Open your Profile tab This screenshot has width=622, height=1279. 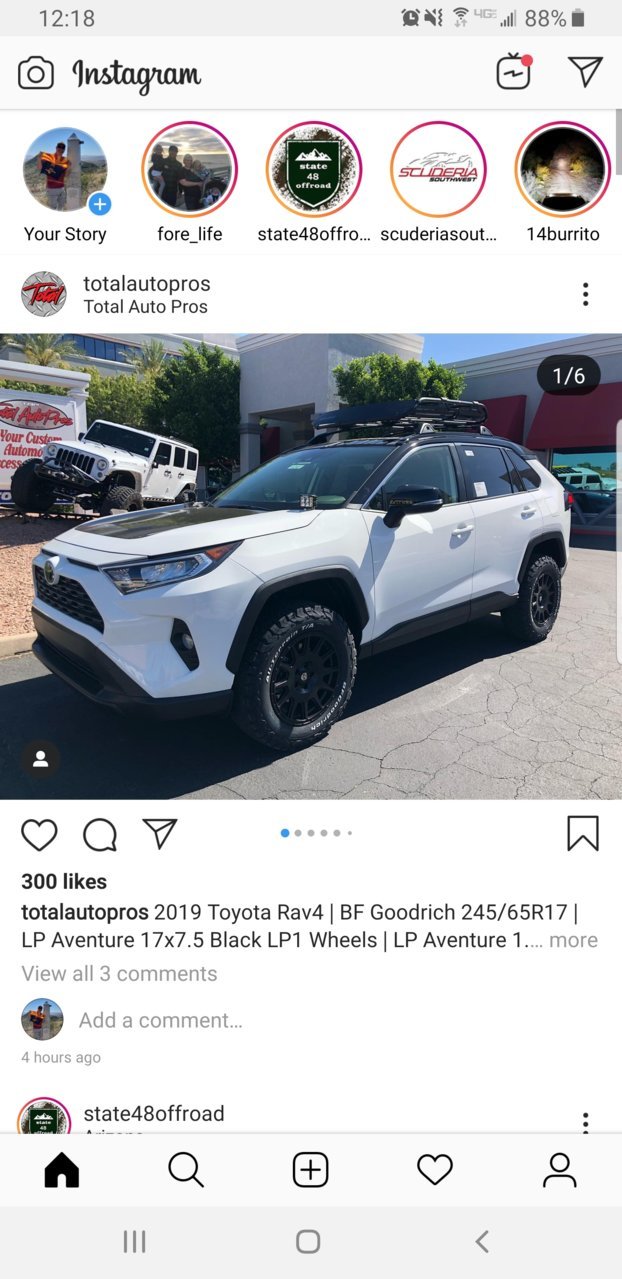[559, 1170]
